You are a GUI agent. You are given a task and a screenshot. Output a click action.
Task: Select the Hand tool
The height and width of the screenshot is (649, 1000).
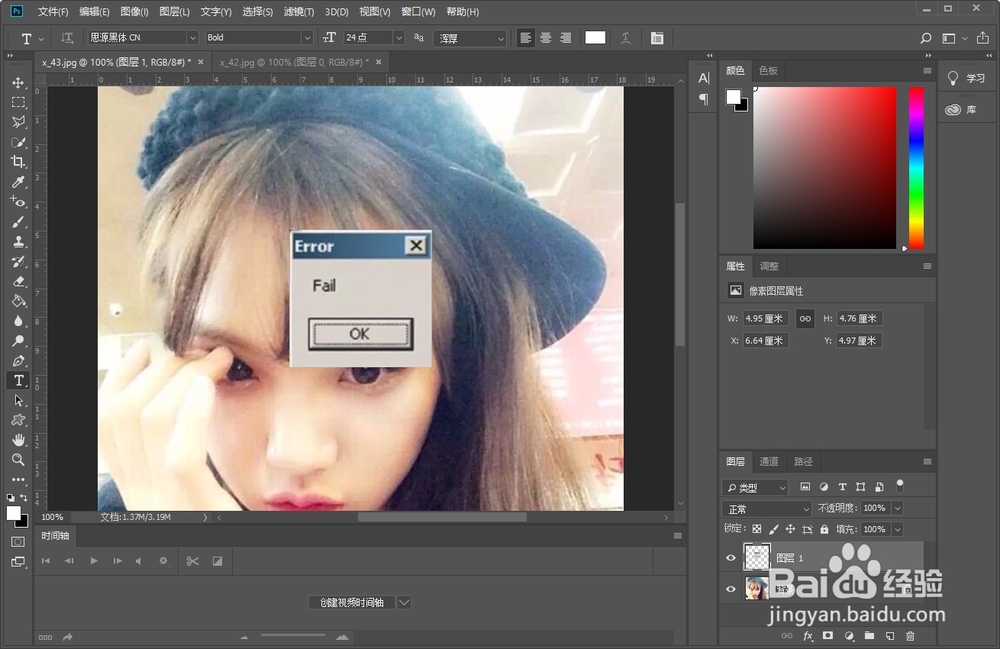pyautogui.click(x=18, y=439)
